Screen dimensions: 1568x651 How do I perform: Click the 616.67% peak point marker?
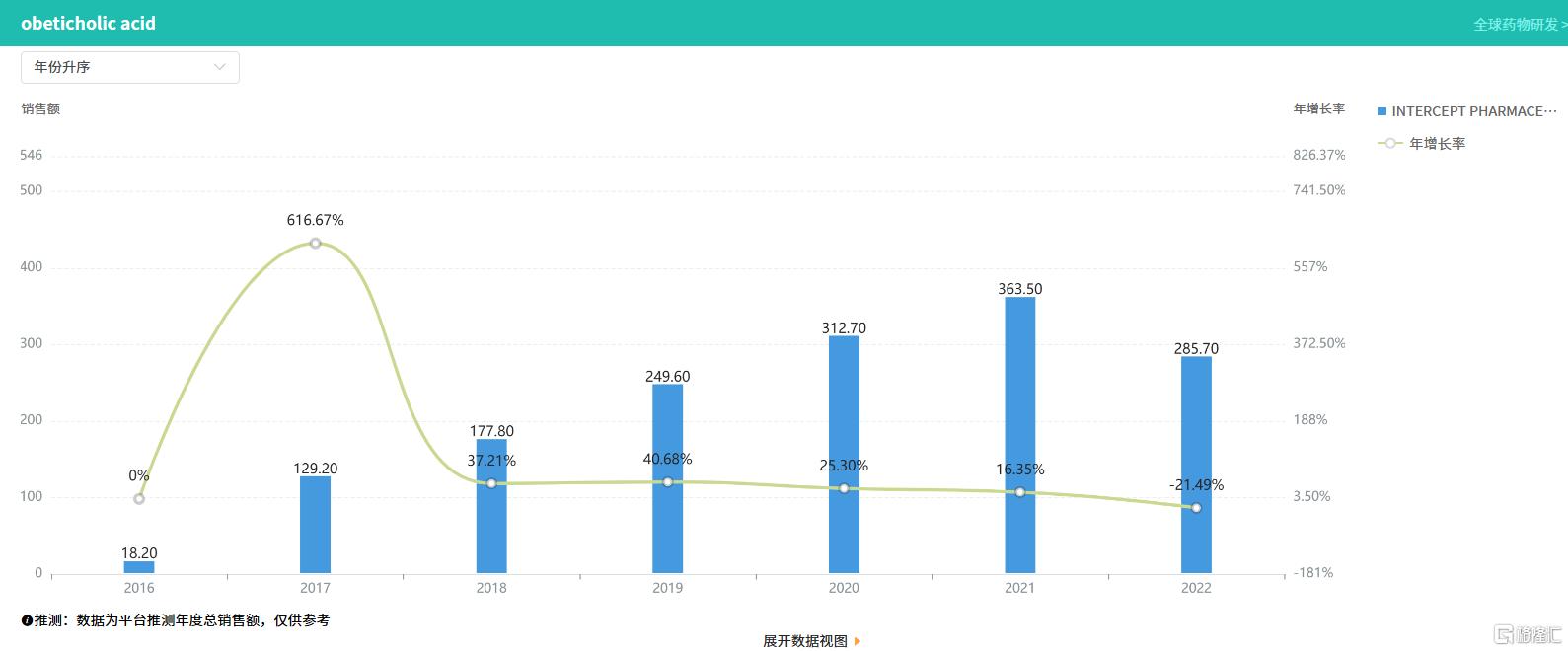click(x=315, y=243)
